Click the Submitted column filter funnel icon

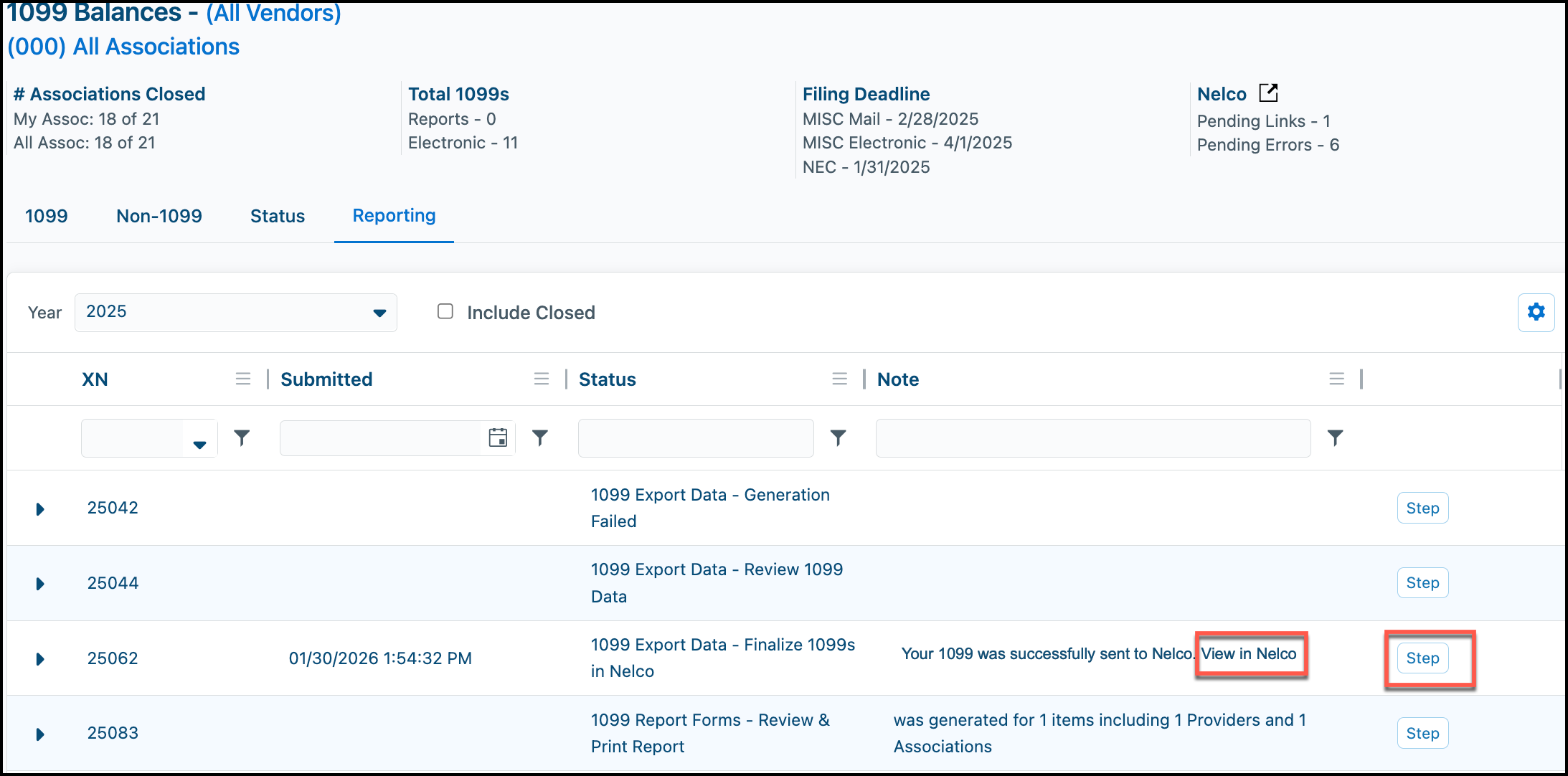coord(540,437)
